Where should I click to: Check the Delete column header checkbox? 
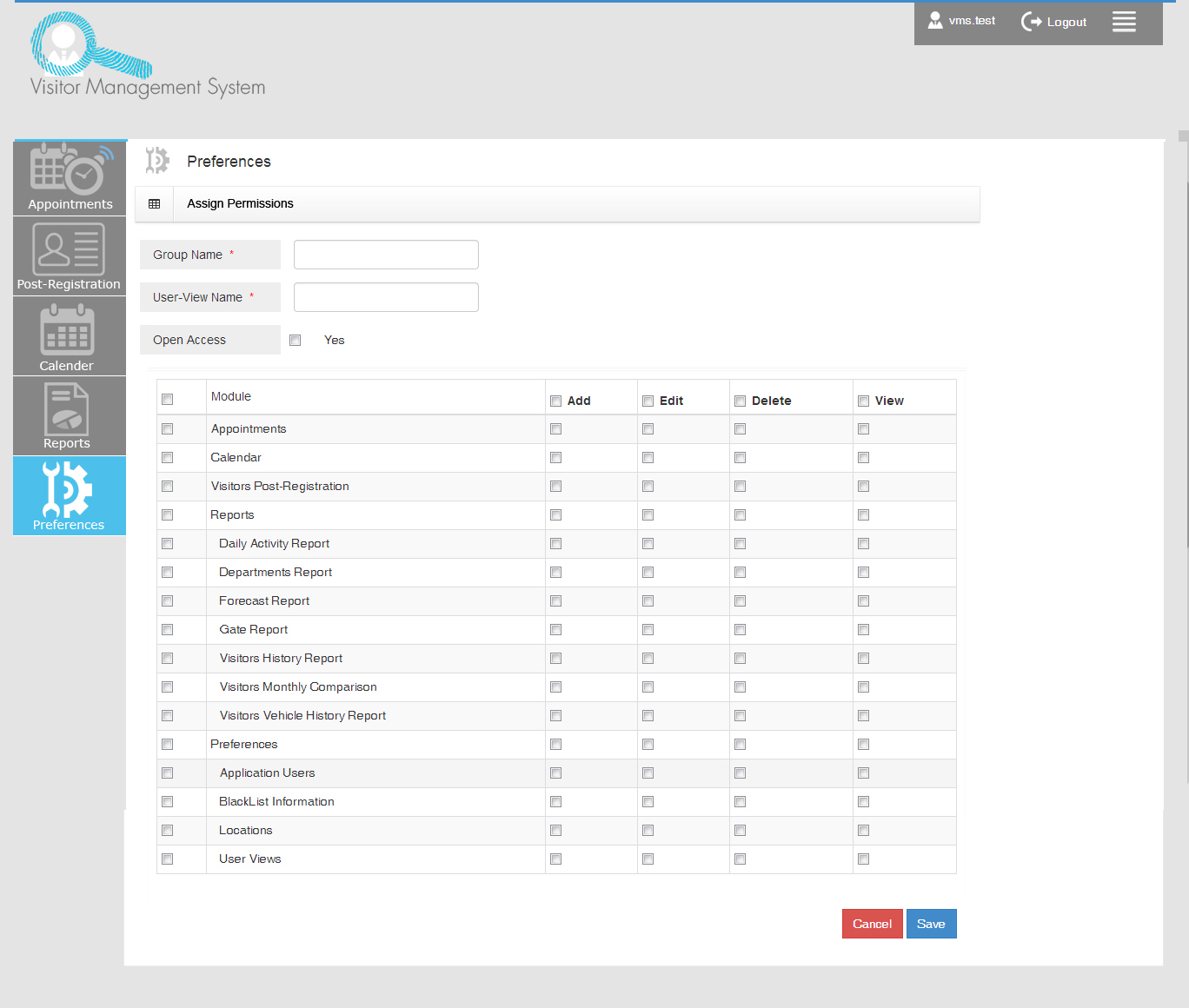(x=741, y=401)
